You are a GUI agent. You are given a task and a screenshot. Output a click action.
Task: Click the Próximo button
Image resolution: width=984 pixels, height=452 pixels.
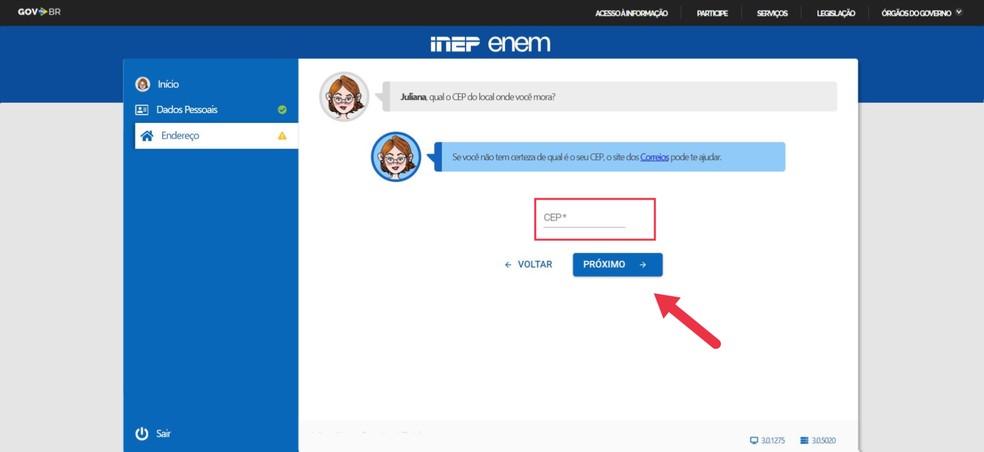[x=618, y=265]
